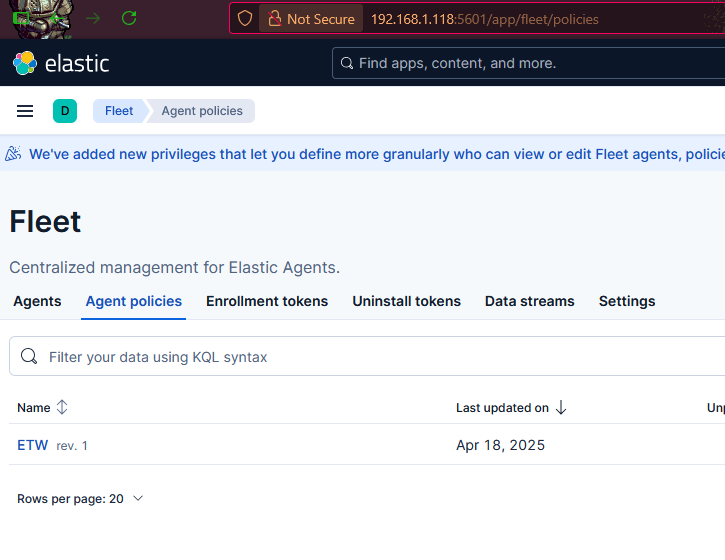Expand the Rows per page dropdown
This screenshot has width=725, height=560.
(x=80, y=498)
